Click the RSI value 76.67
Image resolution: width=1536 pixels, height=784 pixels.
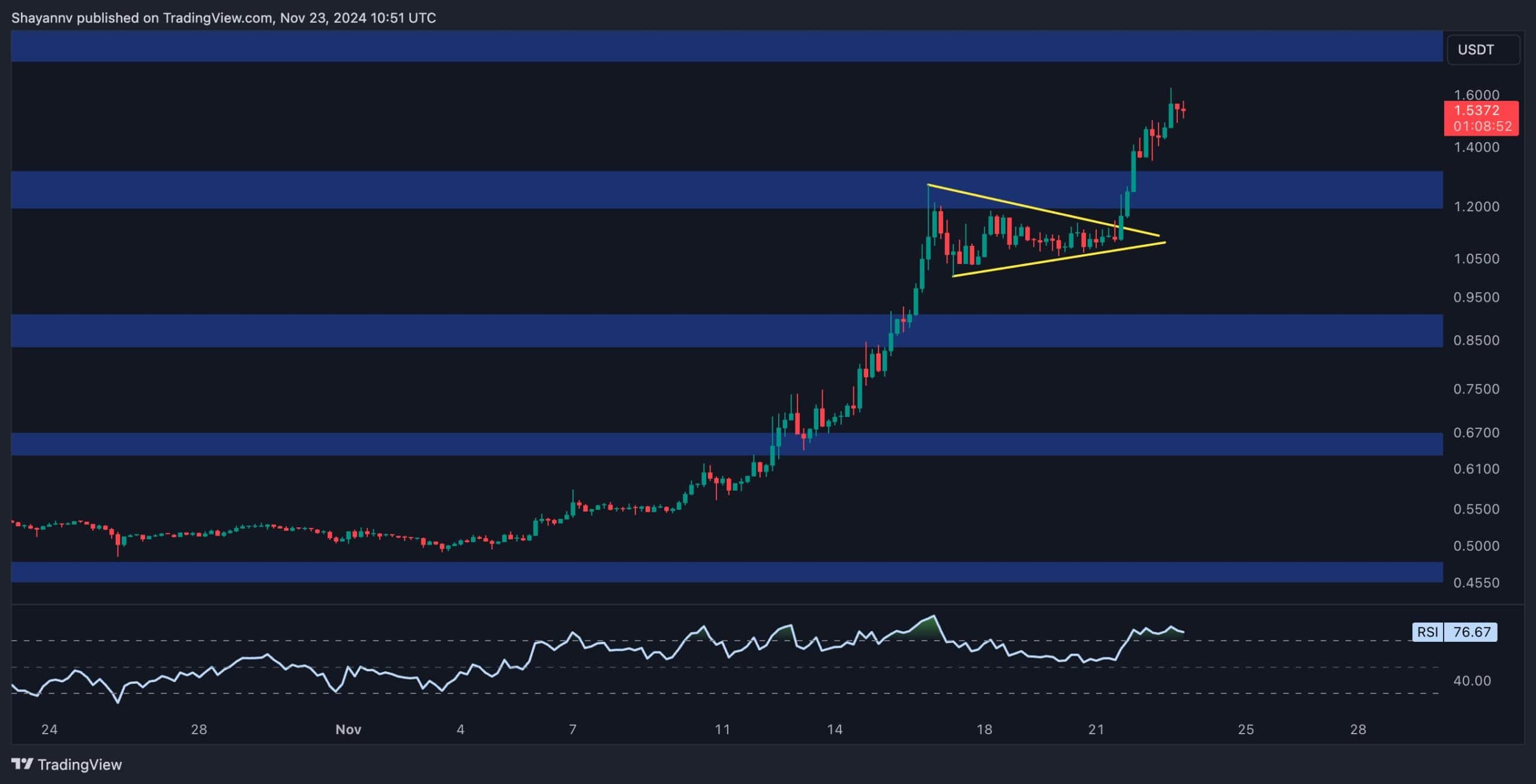pos(1472,632)
